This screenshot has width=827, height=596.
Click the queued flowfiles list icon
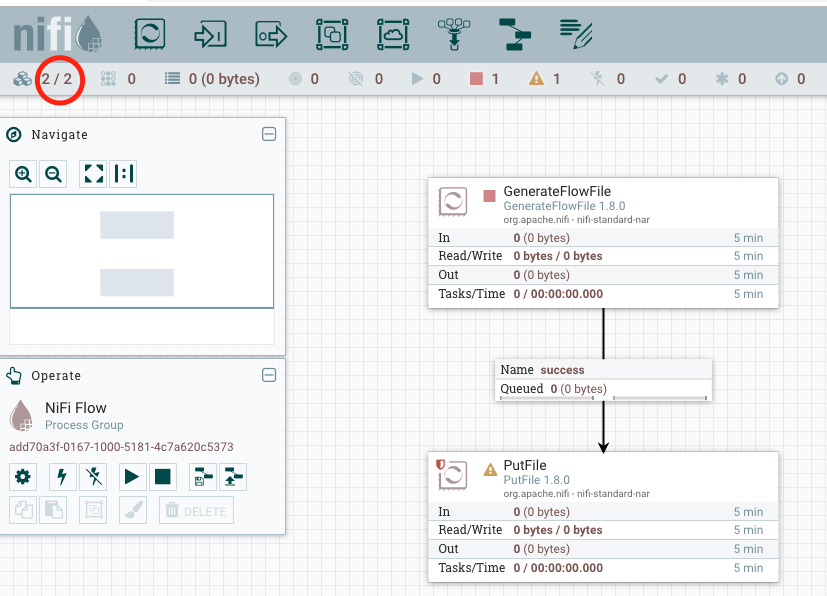172,79
